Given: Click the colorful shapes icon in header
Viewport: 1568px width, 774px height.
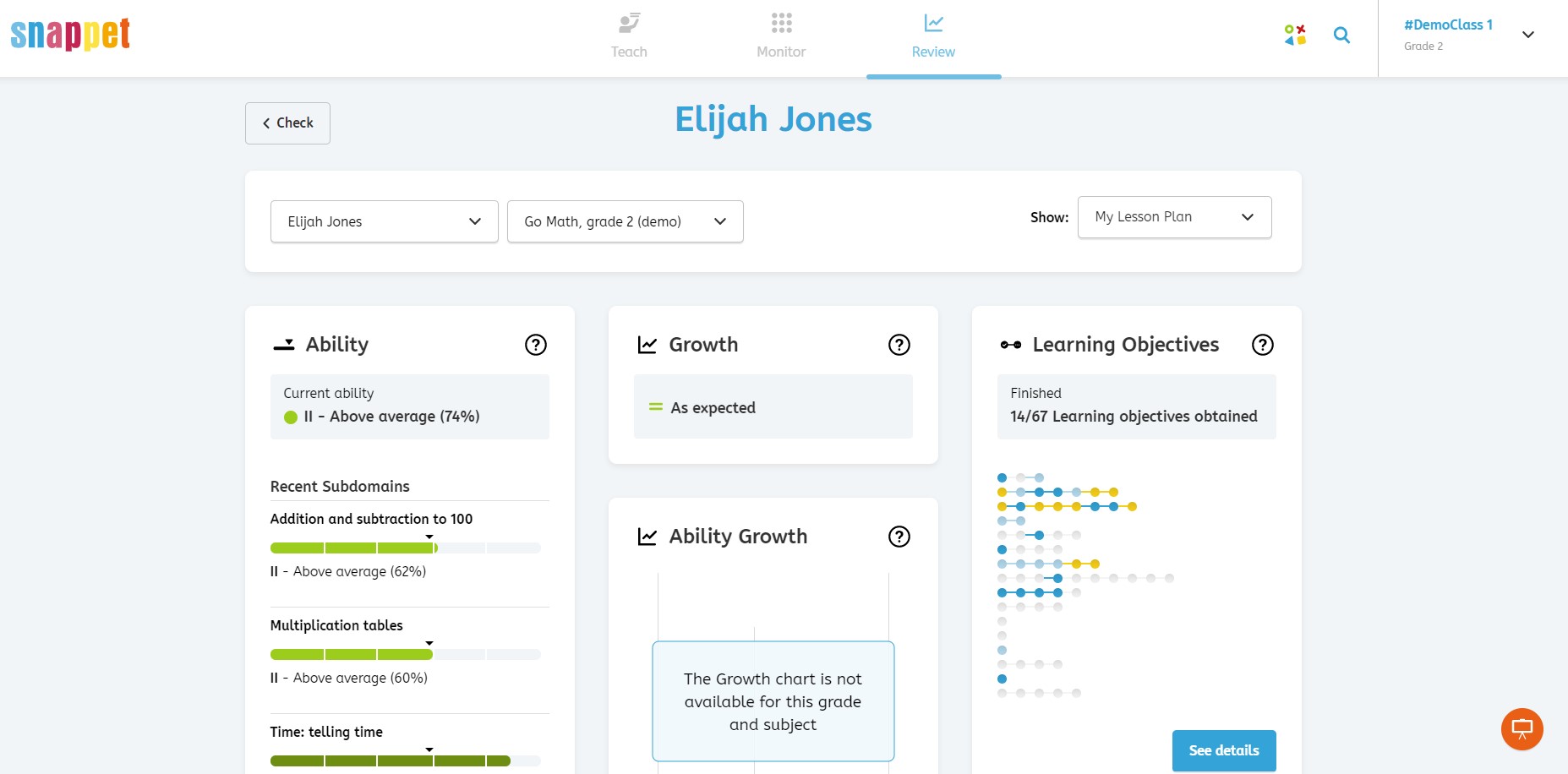Looking at the screenshot, I should pyautogui.click(x=1295, y=35).
